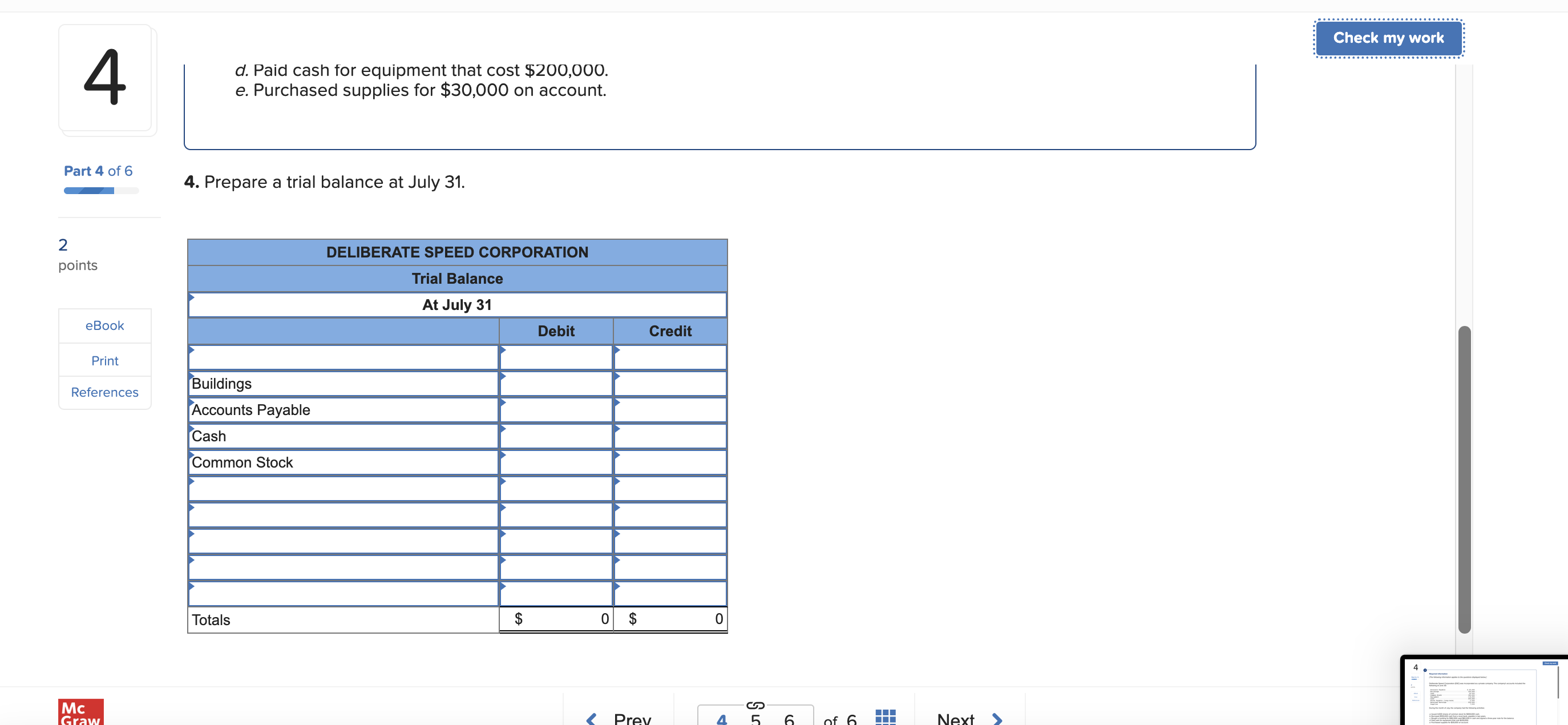Click the Print link
1568x725 pixels.
point(104,360)
